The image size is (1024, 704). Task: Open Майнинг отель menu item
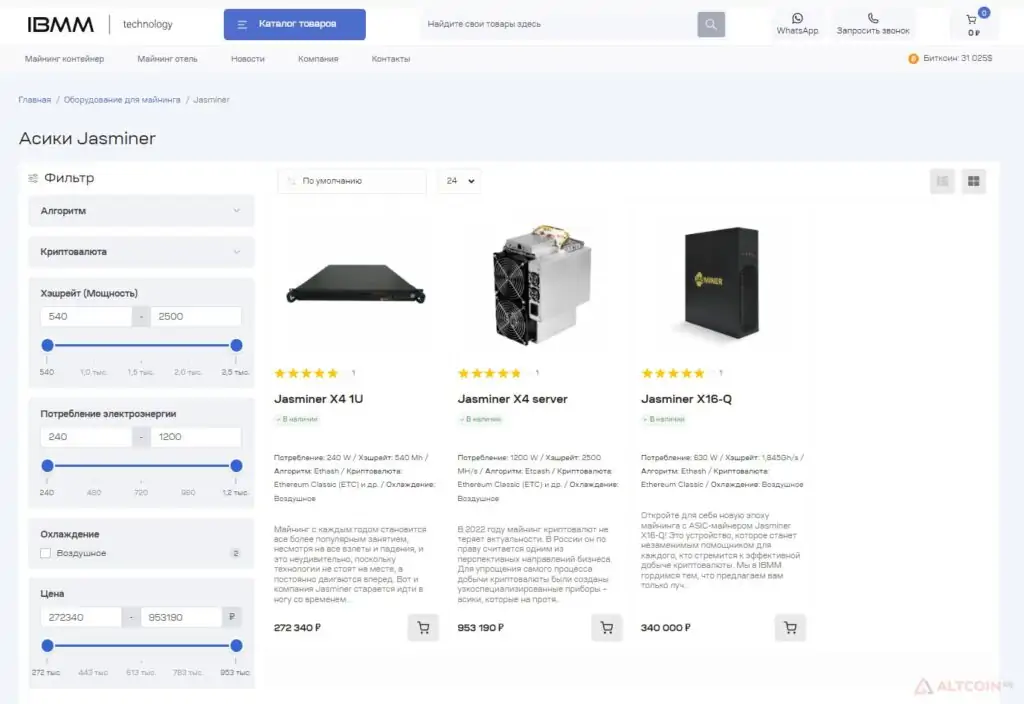tap(167, 59)
